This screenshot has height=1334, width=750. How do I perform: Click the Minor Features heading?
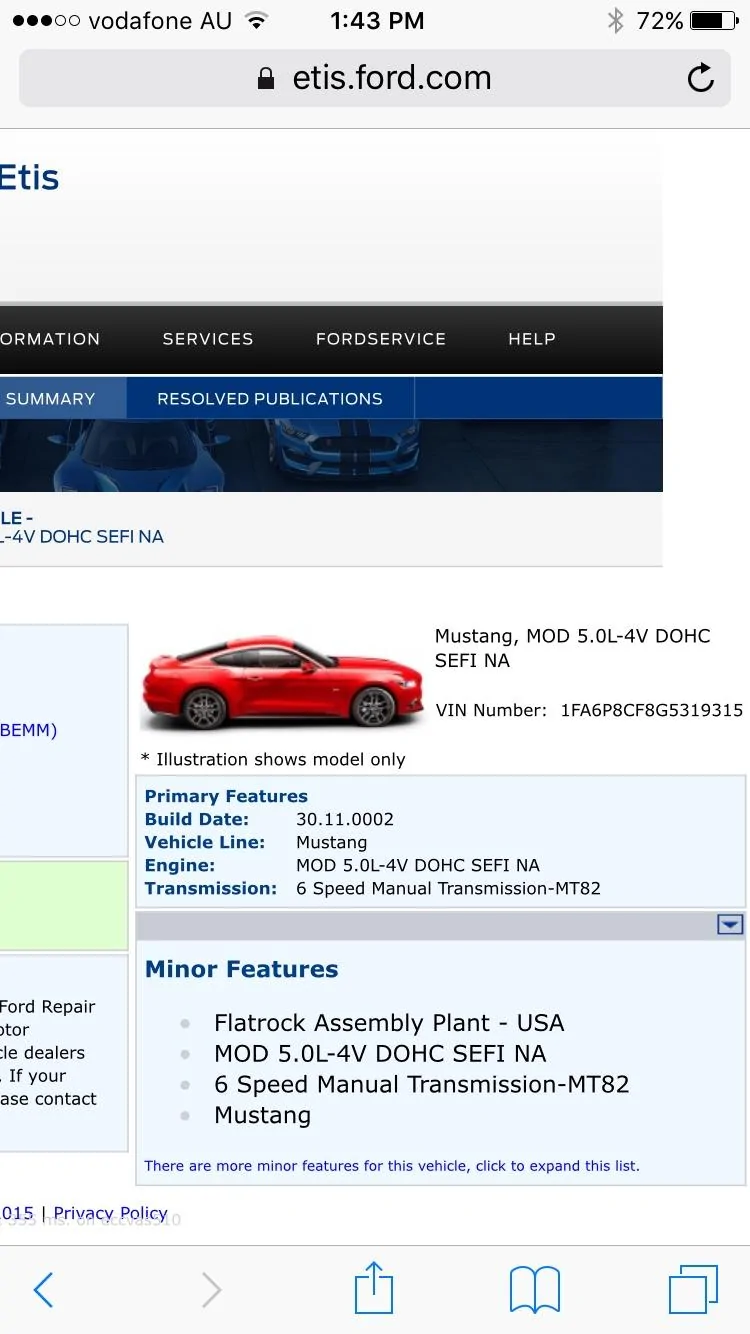point(242,969)
